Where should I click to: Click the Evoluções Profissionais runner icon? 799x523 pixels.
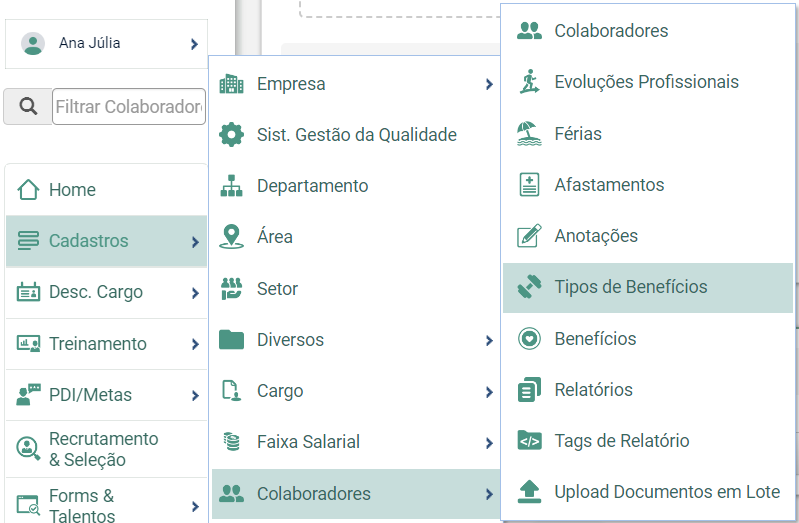point(529,82)
